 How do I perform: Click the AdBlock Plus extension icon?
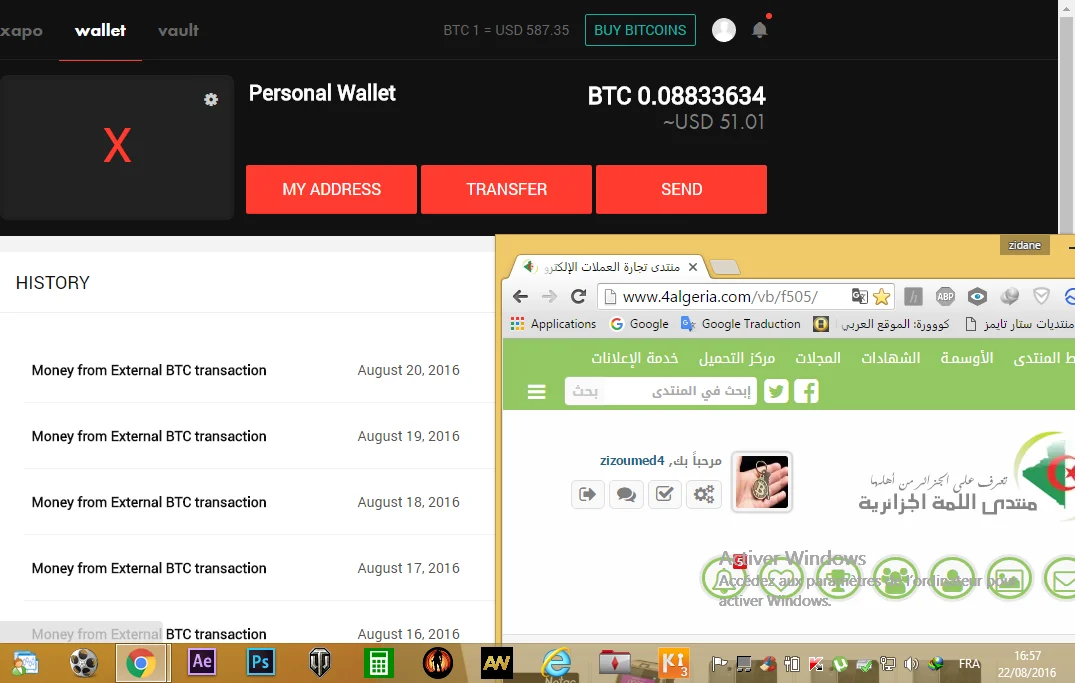[945, 296]
